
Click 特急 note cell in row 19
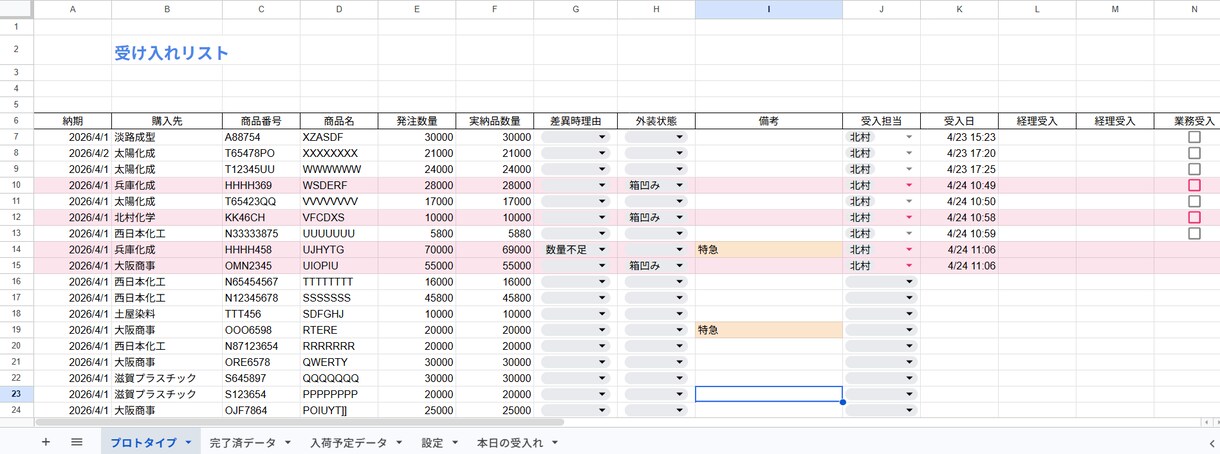(x=768, y=329)
